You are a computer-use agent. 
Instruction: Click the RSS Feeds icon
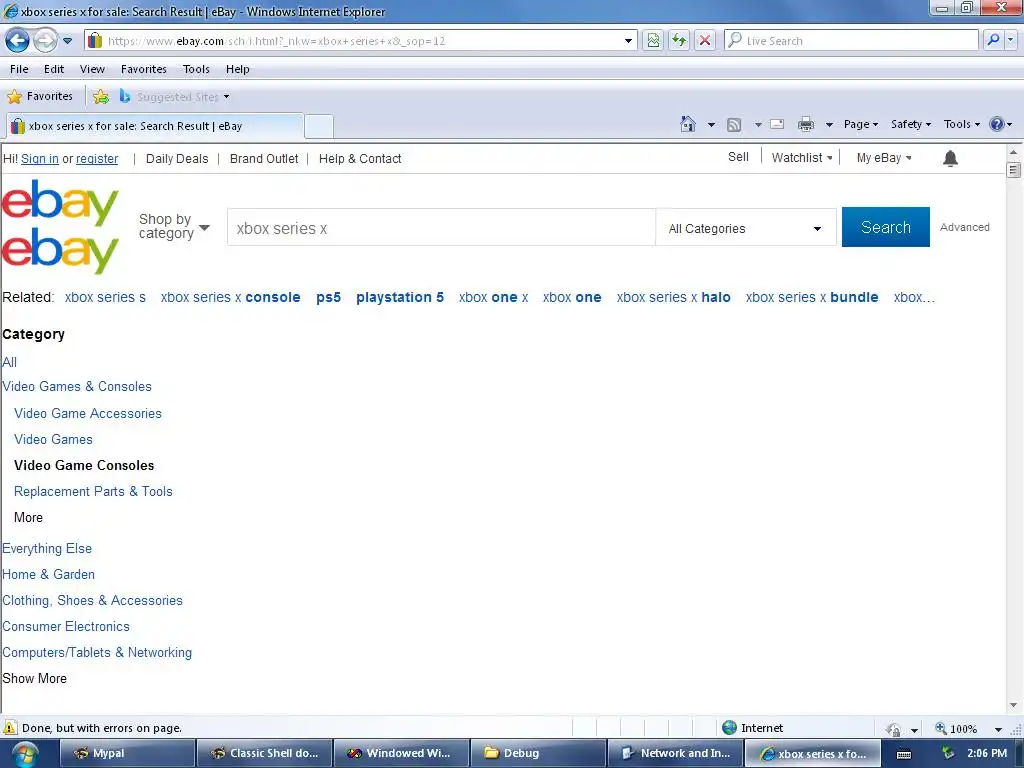pyautogui.click(x=734, y=125)
